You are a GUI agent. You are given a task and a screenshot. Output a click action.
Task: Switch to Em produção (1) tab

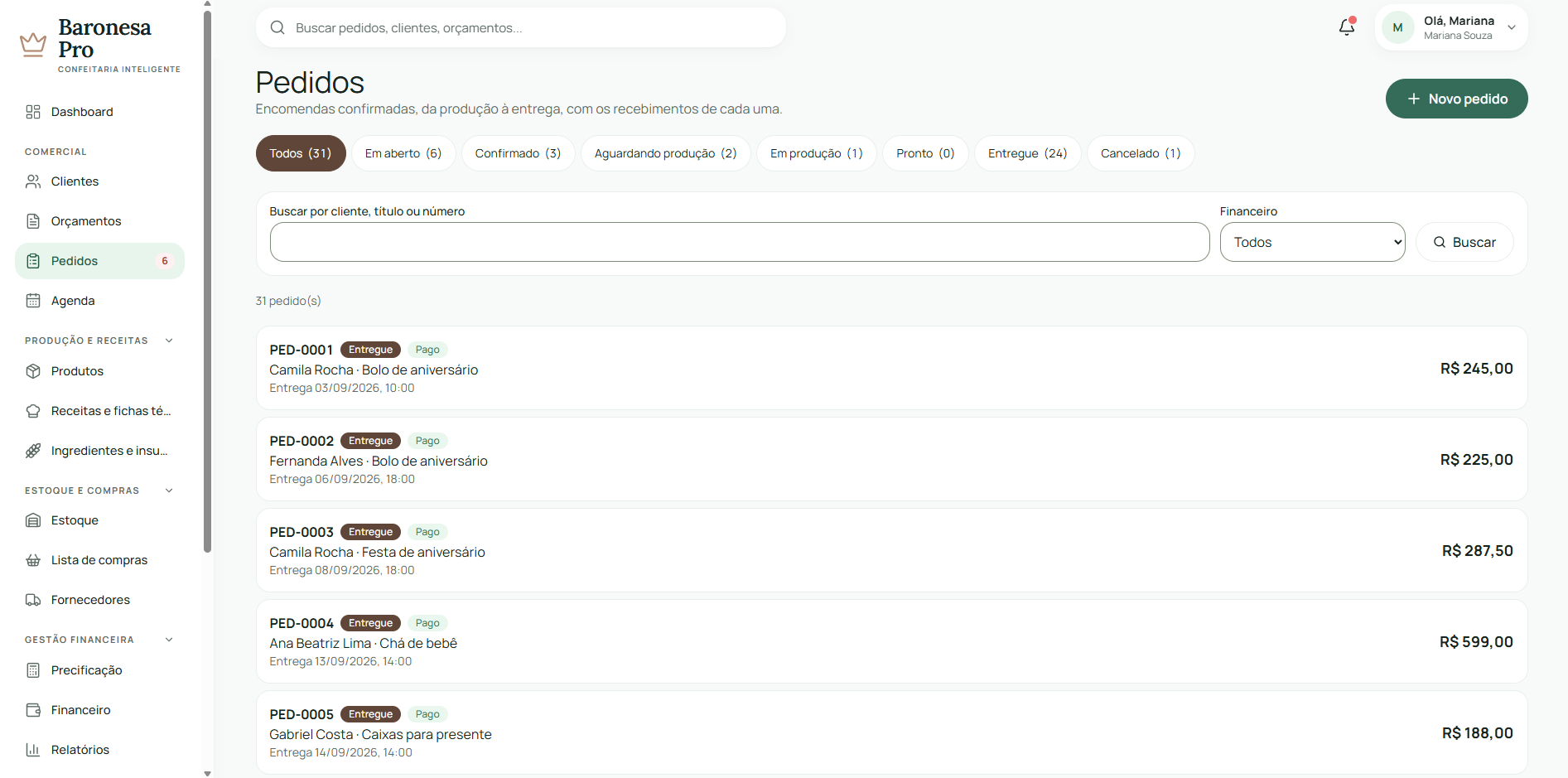817,153
